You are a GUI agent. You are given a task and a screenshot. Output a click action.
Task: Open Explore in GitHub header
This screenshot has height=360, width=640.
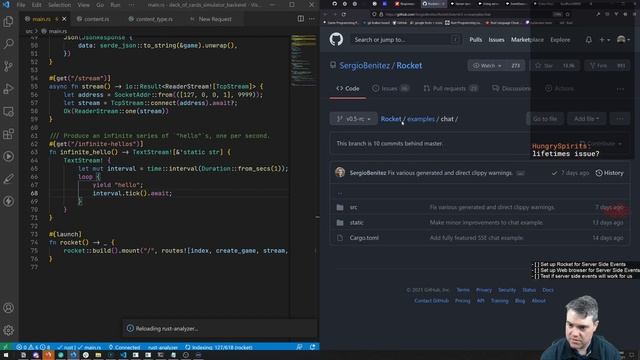(560, 40)
